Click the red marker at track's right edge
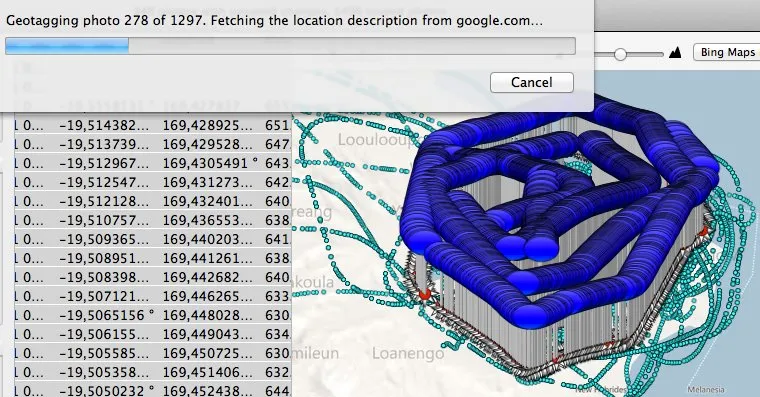 click(x=704, y=231)
